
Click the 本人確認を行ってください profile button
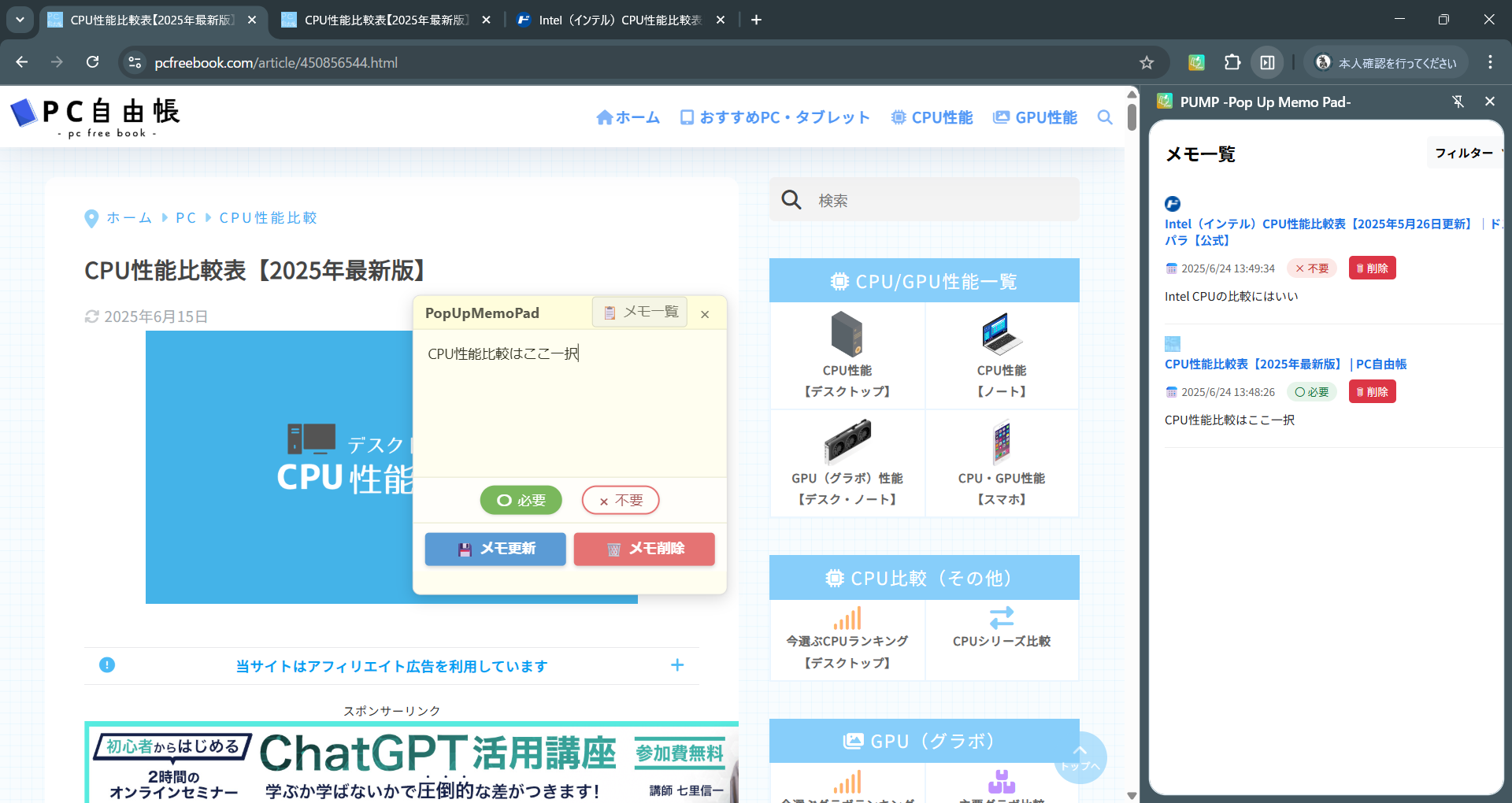tap(1386, 62)
